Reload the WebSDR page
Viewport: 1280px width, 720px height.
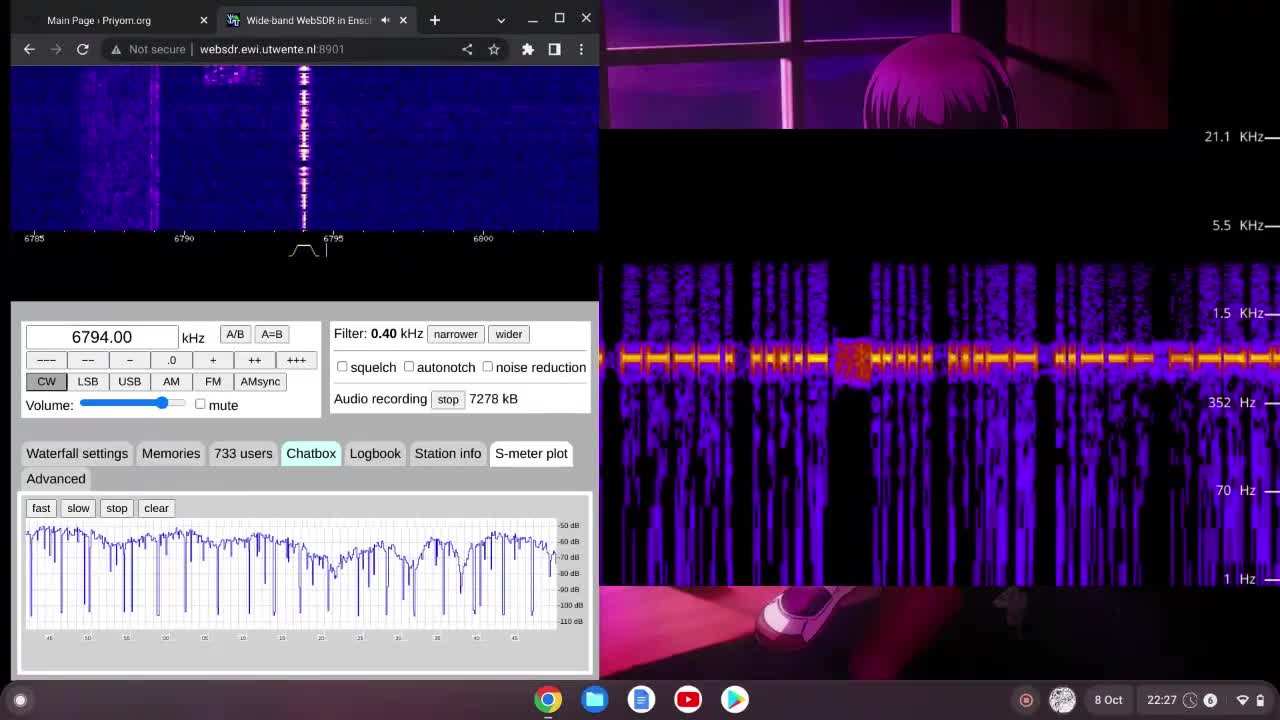click(x=83, y=49)
